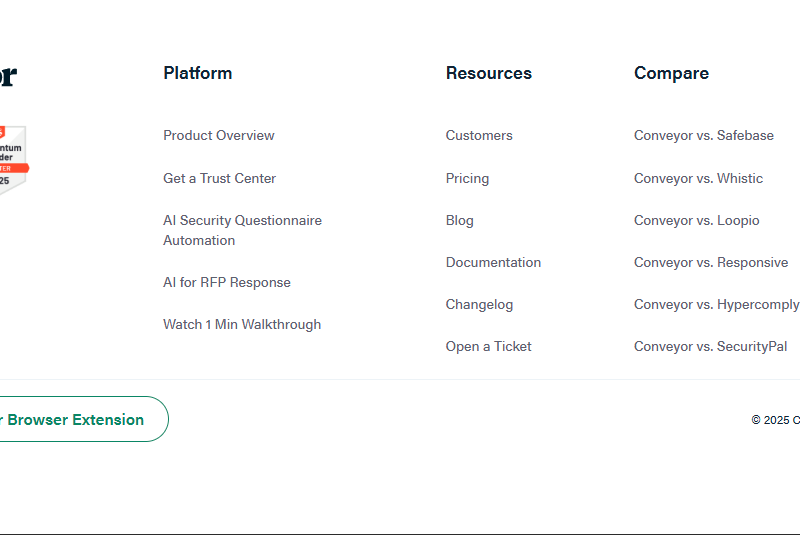Image resolution: width=800 pixels, height=535 pixels.
Task: Click Conveyor vs. SecurityPal link
Action: click(710, 346)
